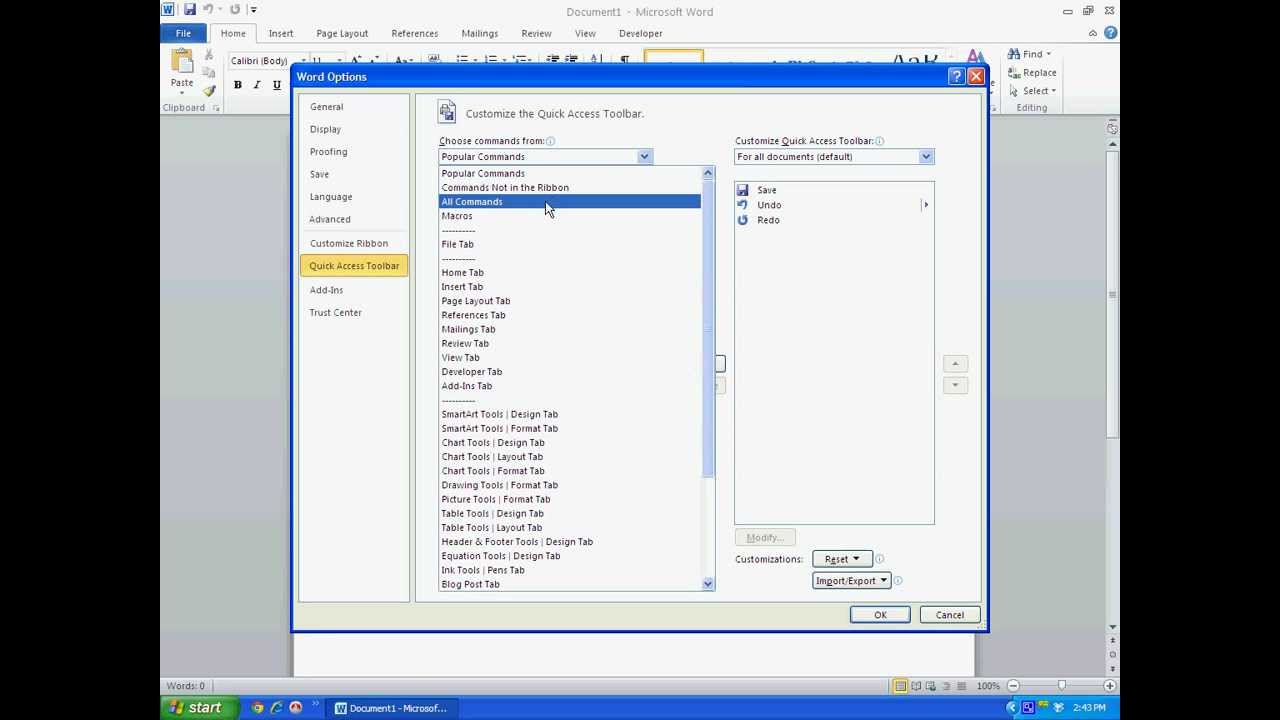1280x720 pixels.
Task: Click the Cut scissors icon in Clipboard group
Action: (209, 55)
